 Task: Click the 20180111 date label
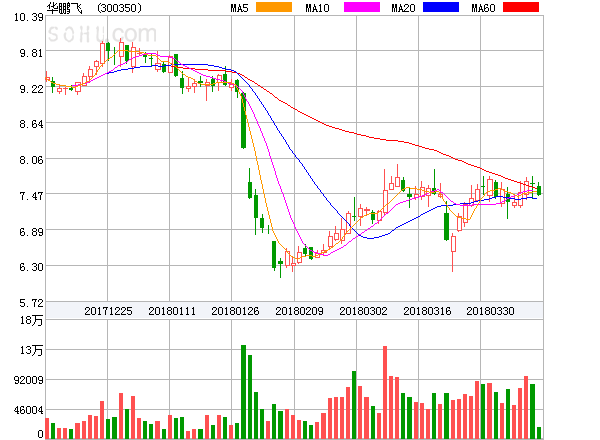pos(172,311)
